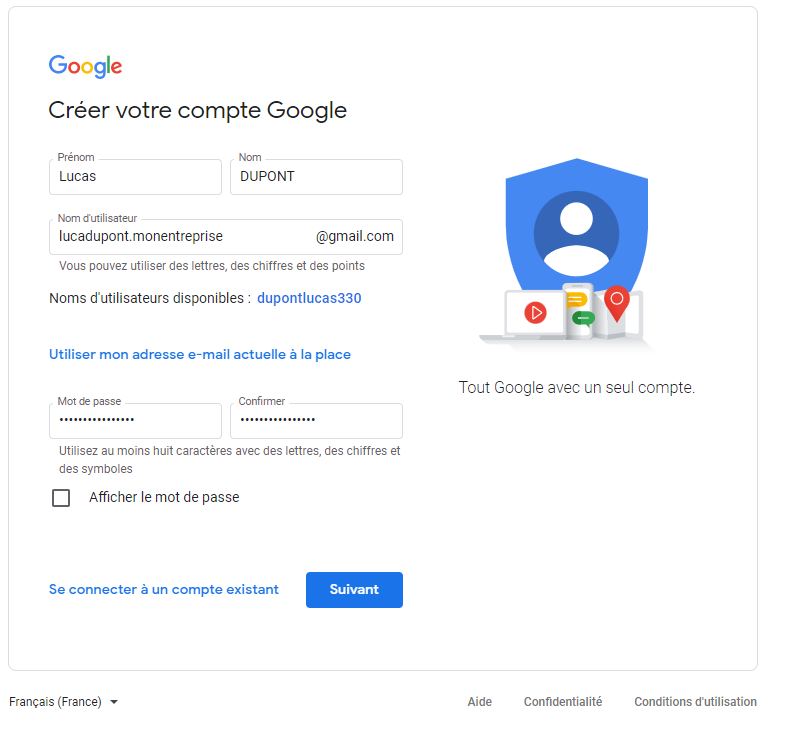Enable the "Afficher le mot de passe" checkbox
This screenshot has width=790, height=737.
61,498
